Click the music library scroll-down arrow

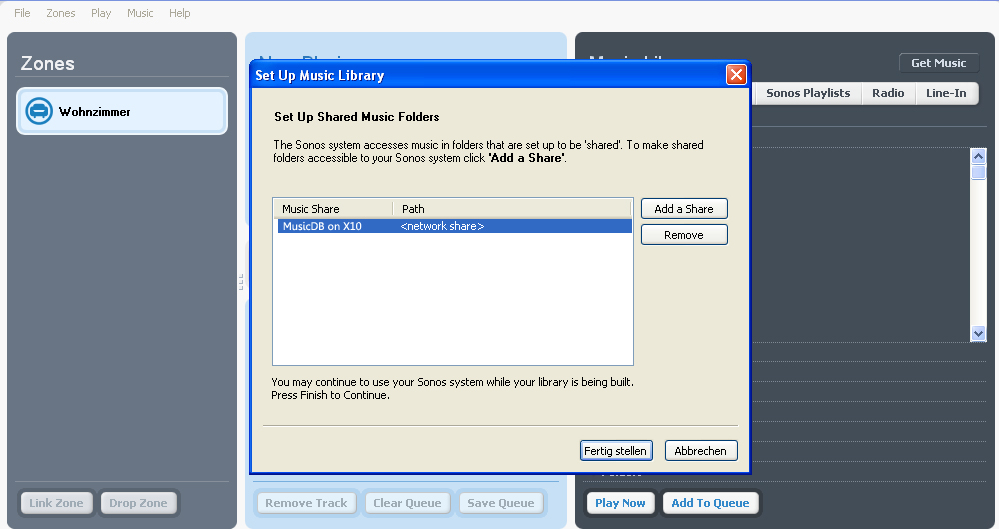(978, 333)
